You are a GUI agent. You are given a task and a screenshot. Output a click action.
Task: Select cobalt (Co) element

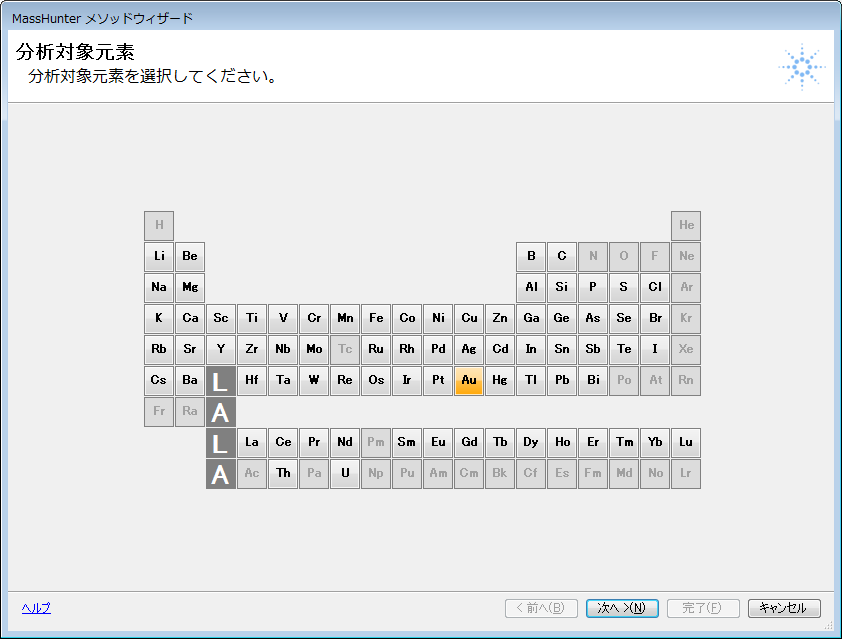coord(407,319)
